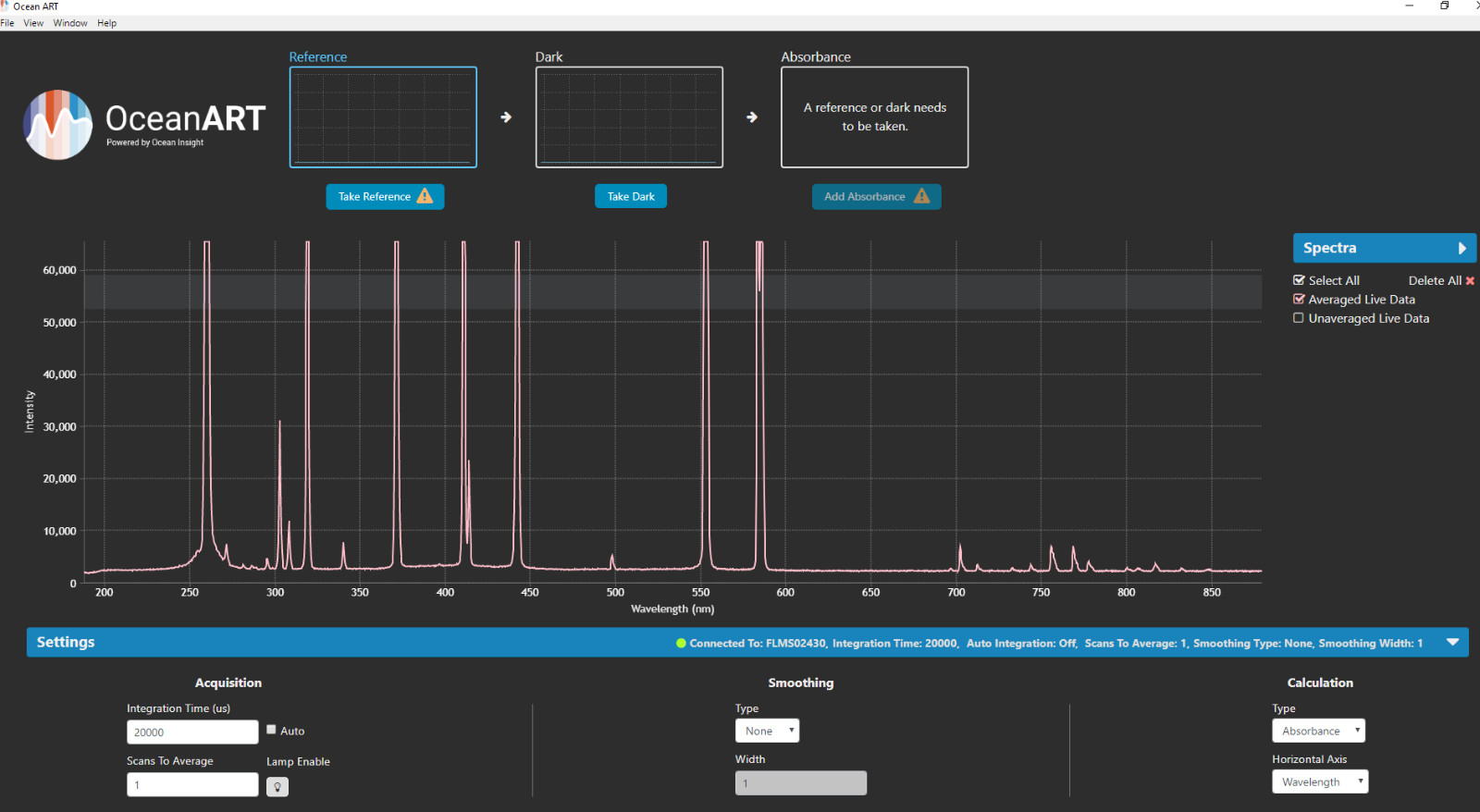Collapse the Settings panel arrow
This screenshot has width=1480, height=812.
click(x=1452, y=643)
